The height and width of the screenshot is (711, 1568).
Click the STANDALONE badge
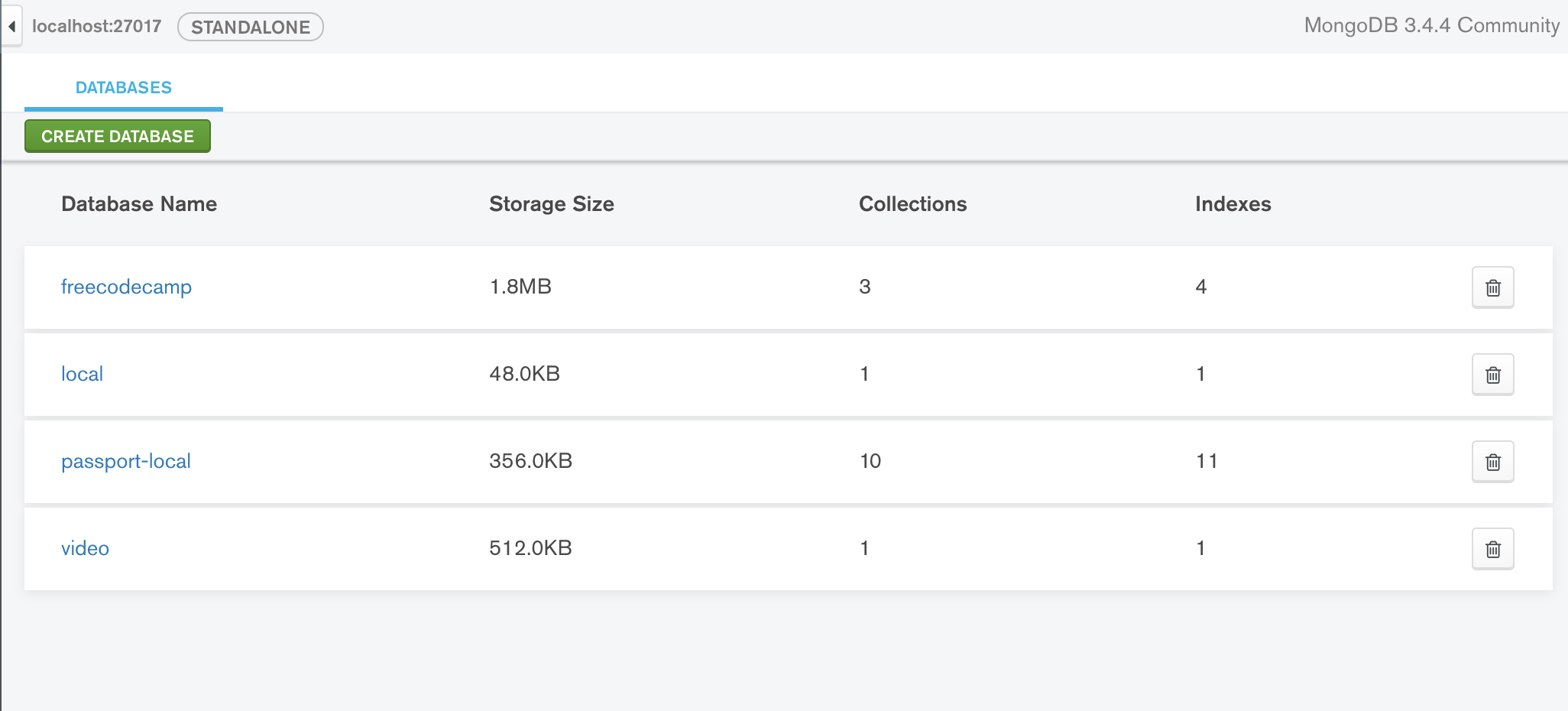tap(251, 28)
